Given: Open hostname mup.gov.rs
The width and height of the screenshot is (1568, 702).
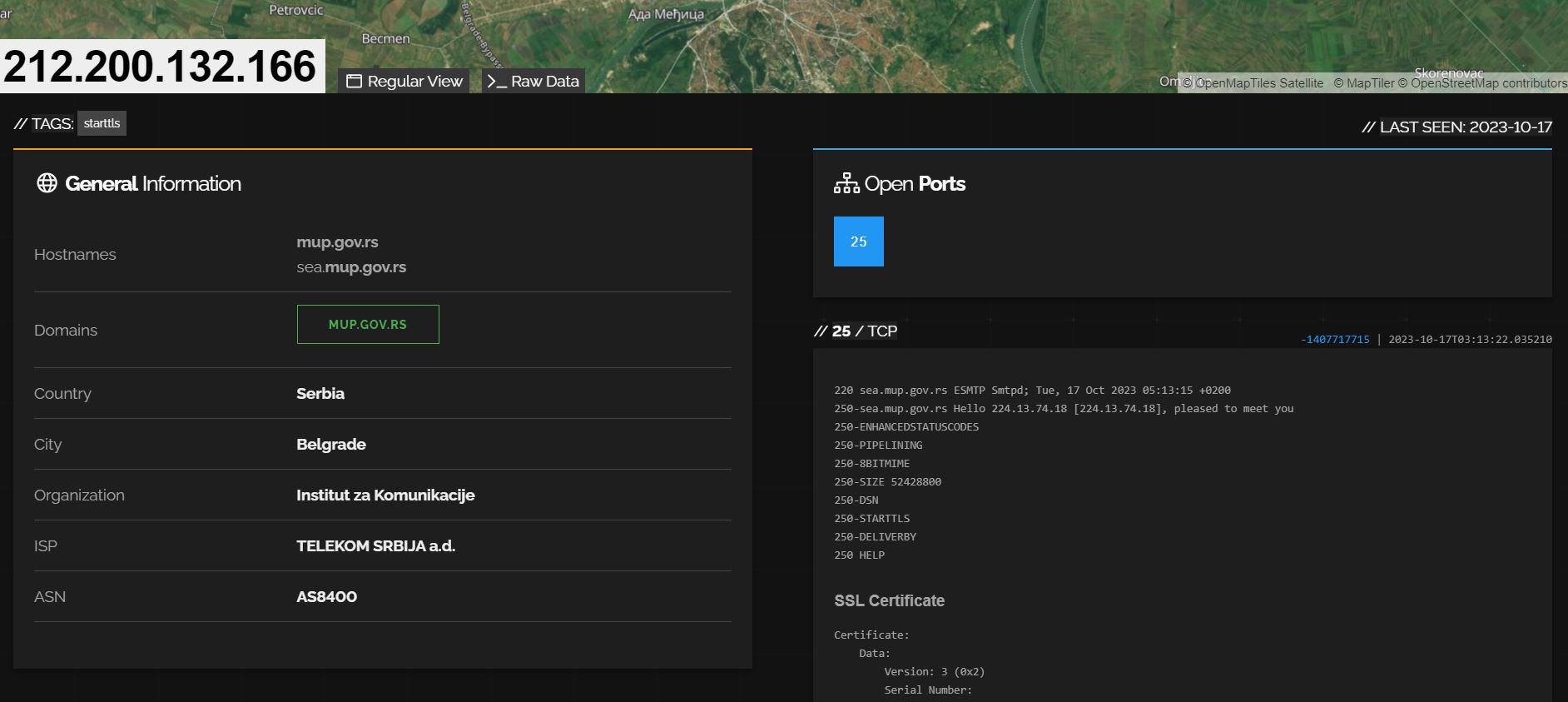Looking at the screenshot, I should 337,242.
